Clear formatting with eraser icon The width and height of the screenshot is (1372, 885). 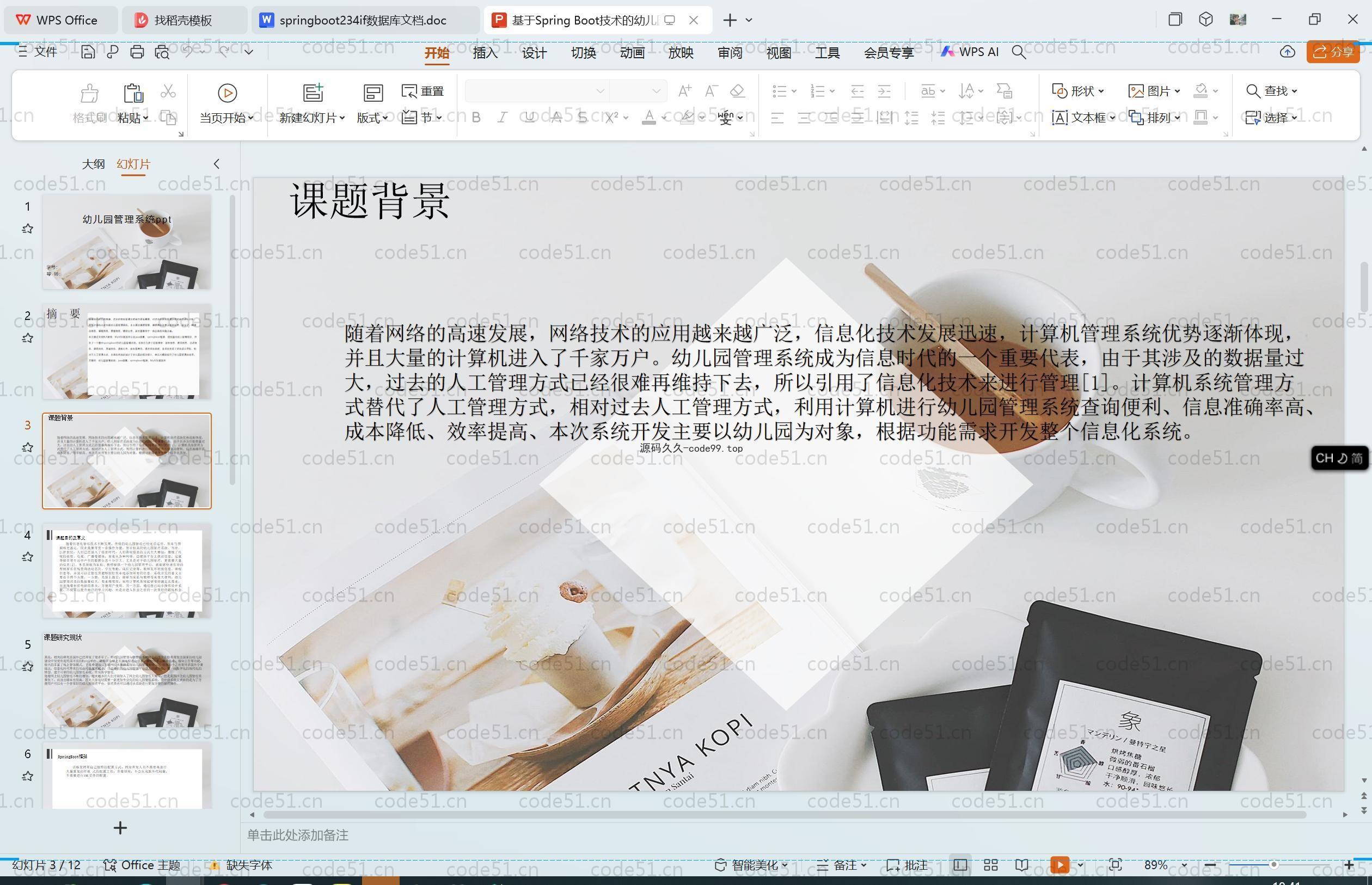pos(737,91)
